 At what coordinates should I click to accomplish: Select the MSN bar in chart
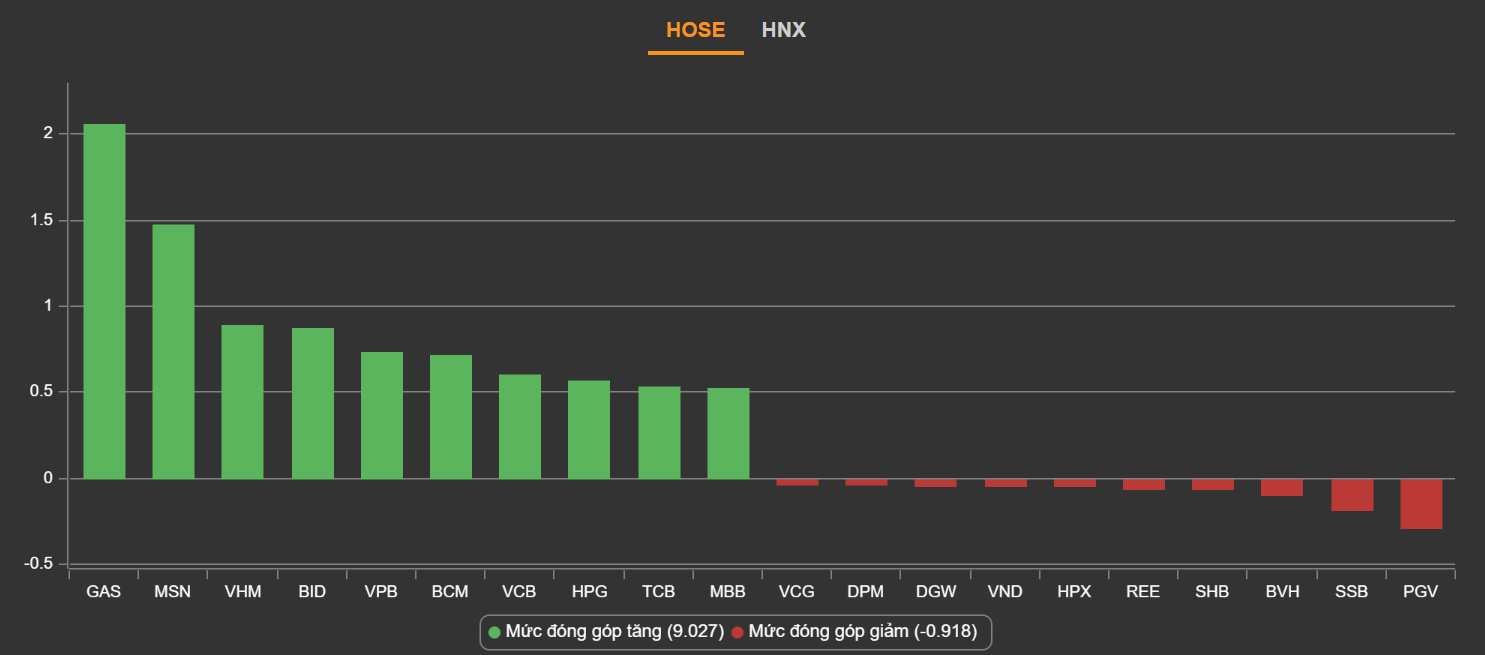pyautogui.click(x=173, y=351)
